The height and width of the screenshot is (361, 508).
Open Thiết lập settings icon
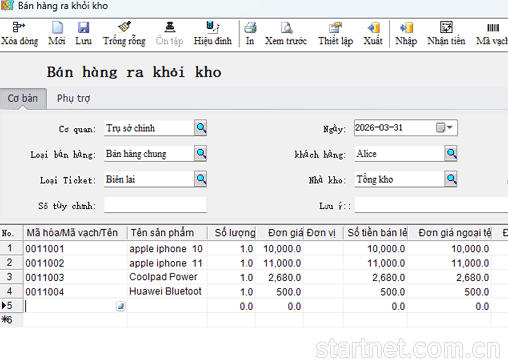tap(335, 27)
